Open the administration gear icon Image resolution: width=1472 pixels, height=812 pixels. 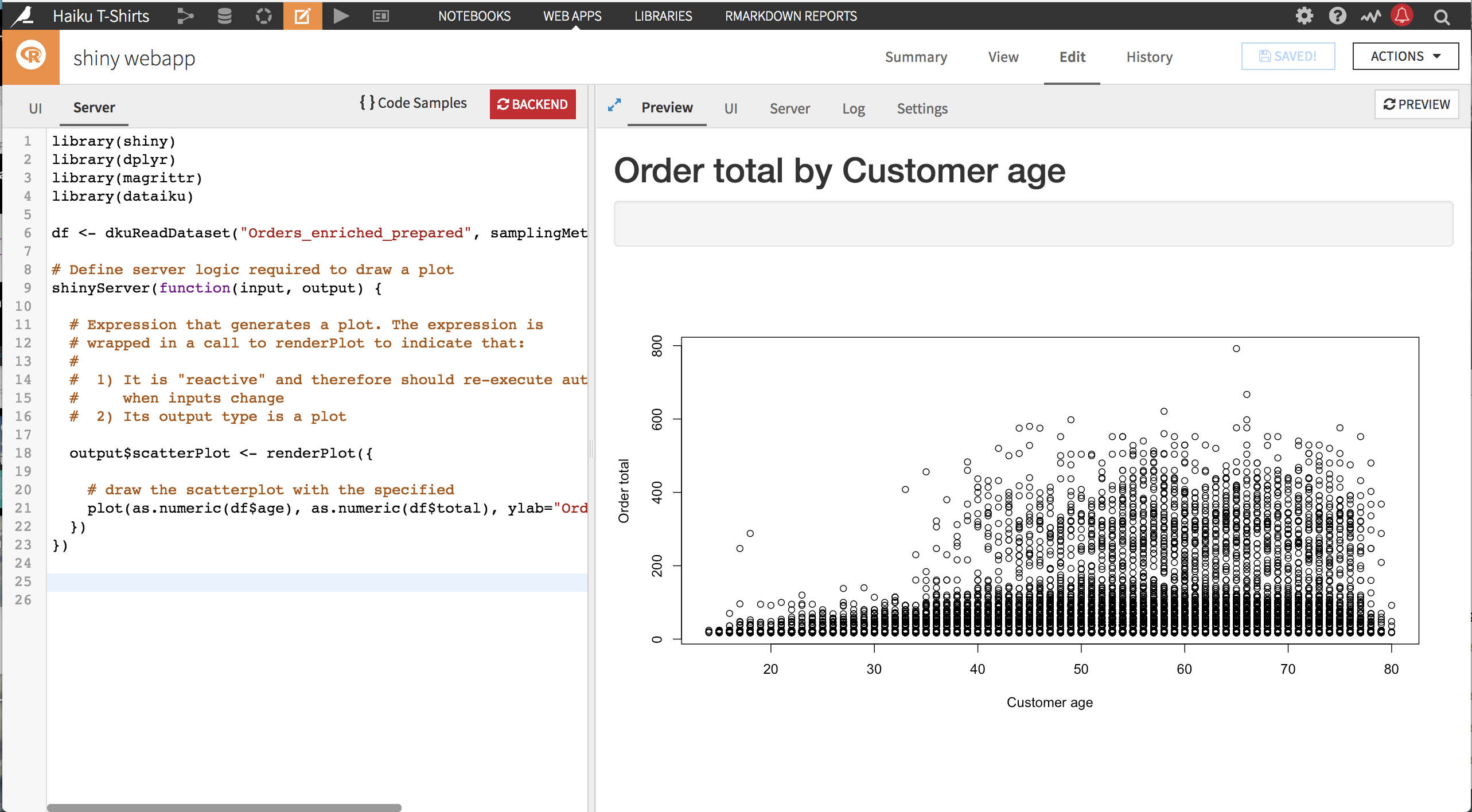point(1304,15)
